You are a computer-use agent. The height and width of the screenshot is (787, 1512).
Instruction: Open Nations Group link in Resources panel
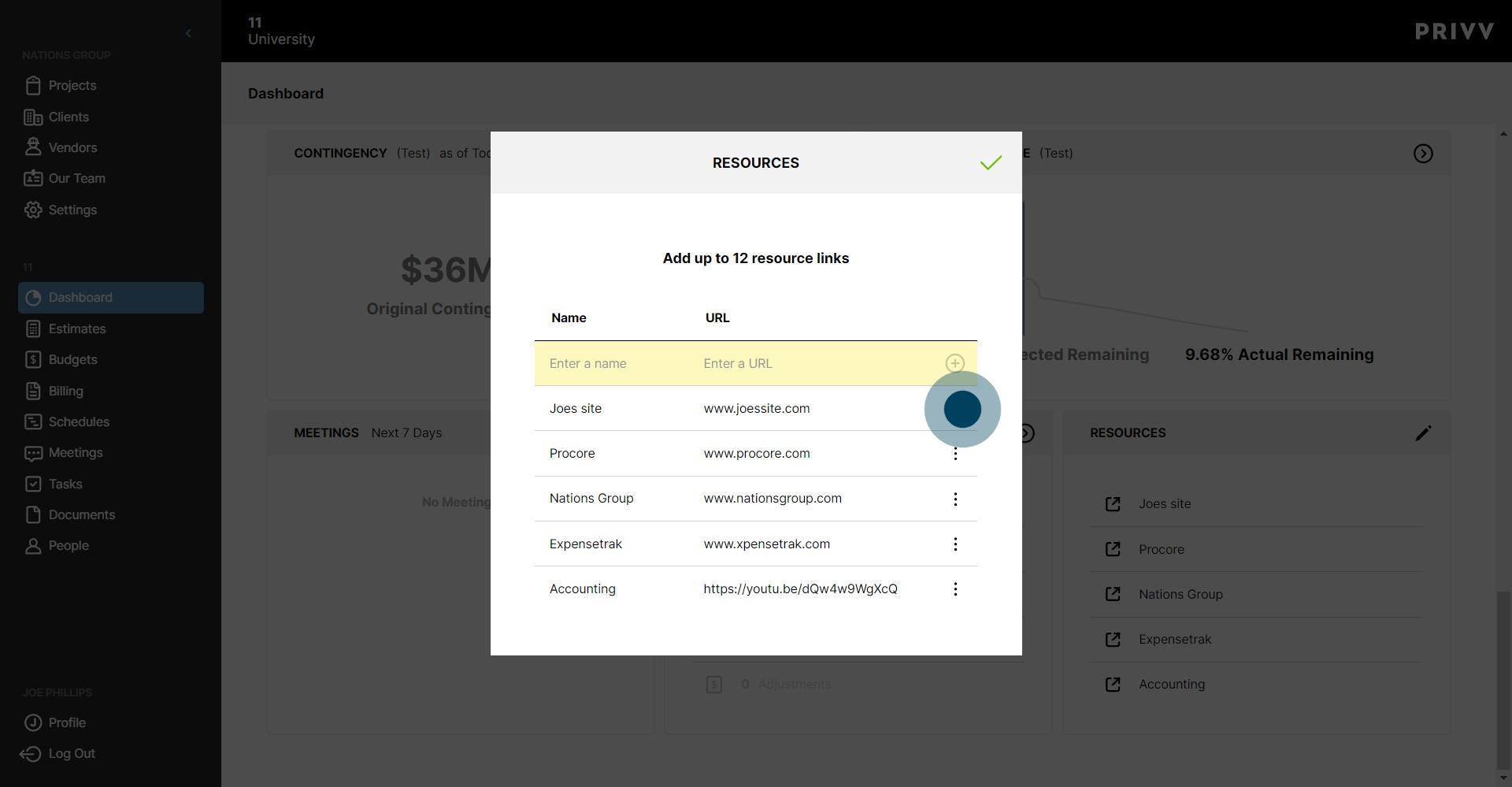[x=1180, y=594]
